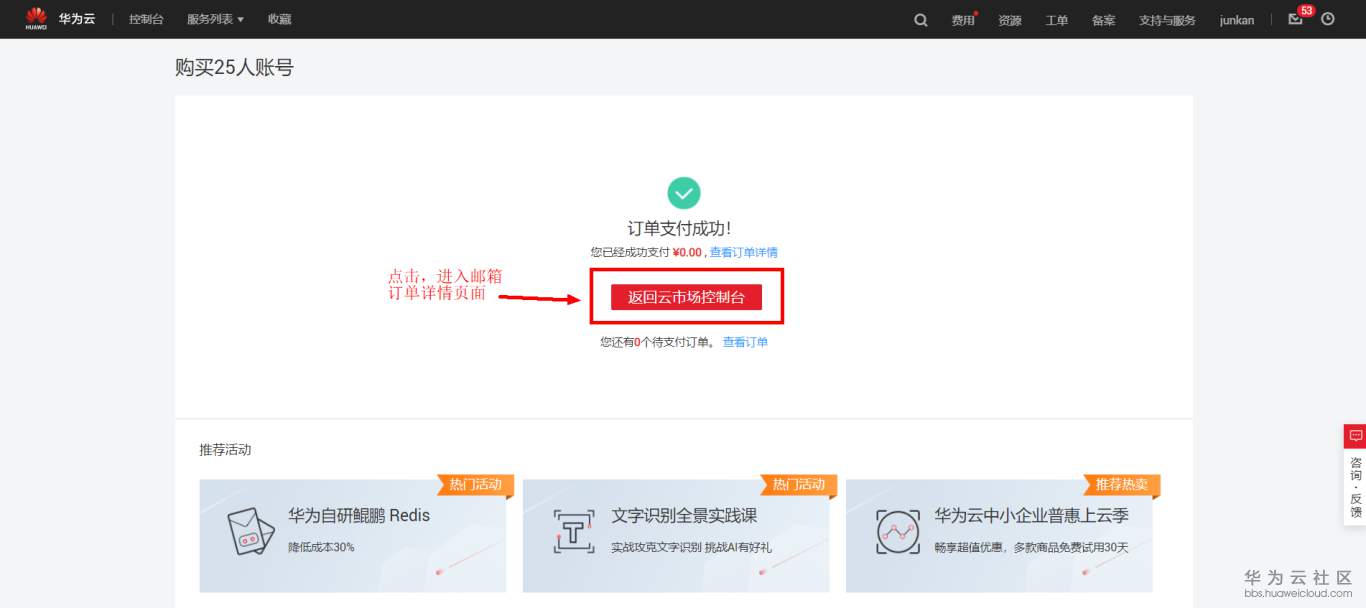This screenshot has width=1366, height=608.
Task: Click the 咨询·反馈 side tab
Action: click(1355, 488)
